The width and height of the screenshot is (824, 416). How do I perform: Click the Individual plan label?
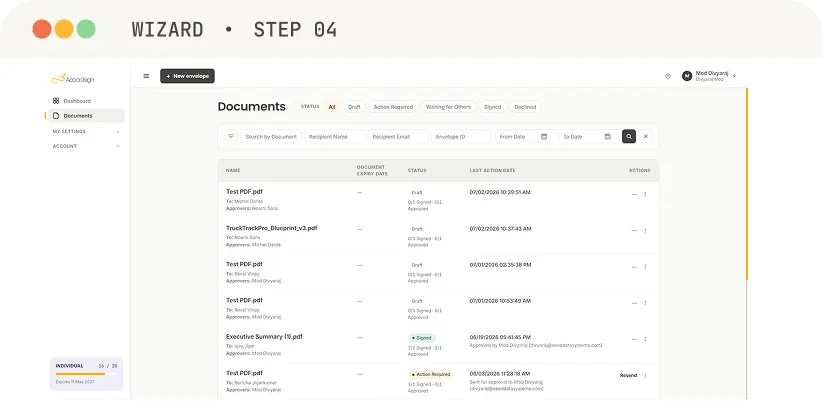point(69,366)
